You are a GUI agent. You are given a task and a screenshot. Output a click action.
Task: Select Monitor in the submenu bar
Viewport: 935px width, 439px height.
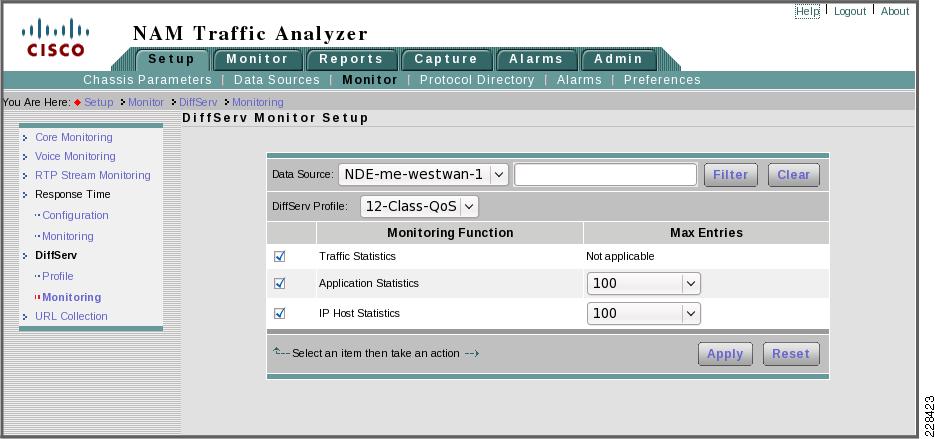[x=370, y=80]
